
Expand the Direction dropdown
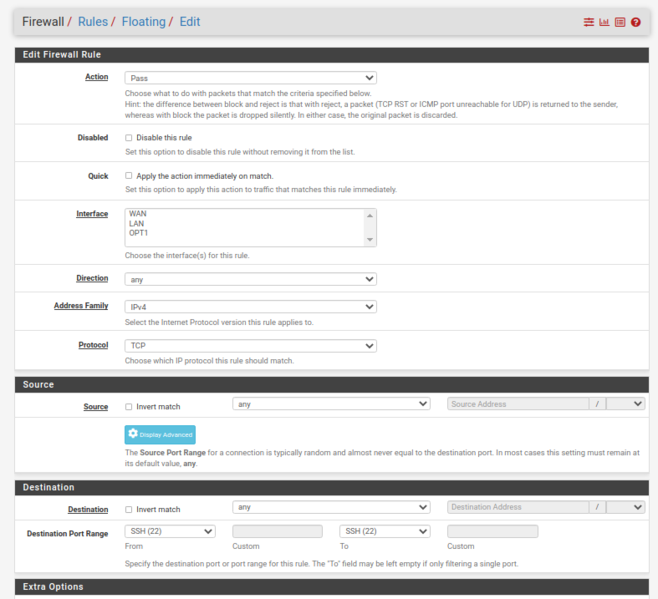click(250, 279)
